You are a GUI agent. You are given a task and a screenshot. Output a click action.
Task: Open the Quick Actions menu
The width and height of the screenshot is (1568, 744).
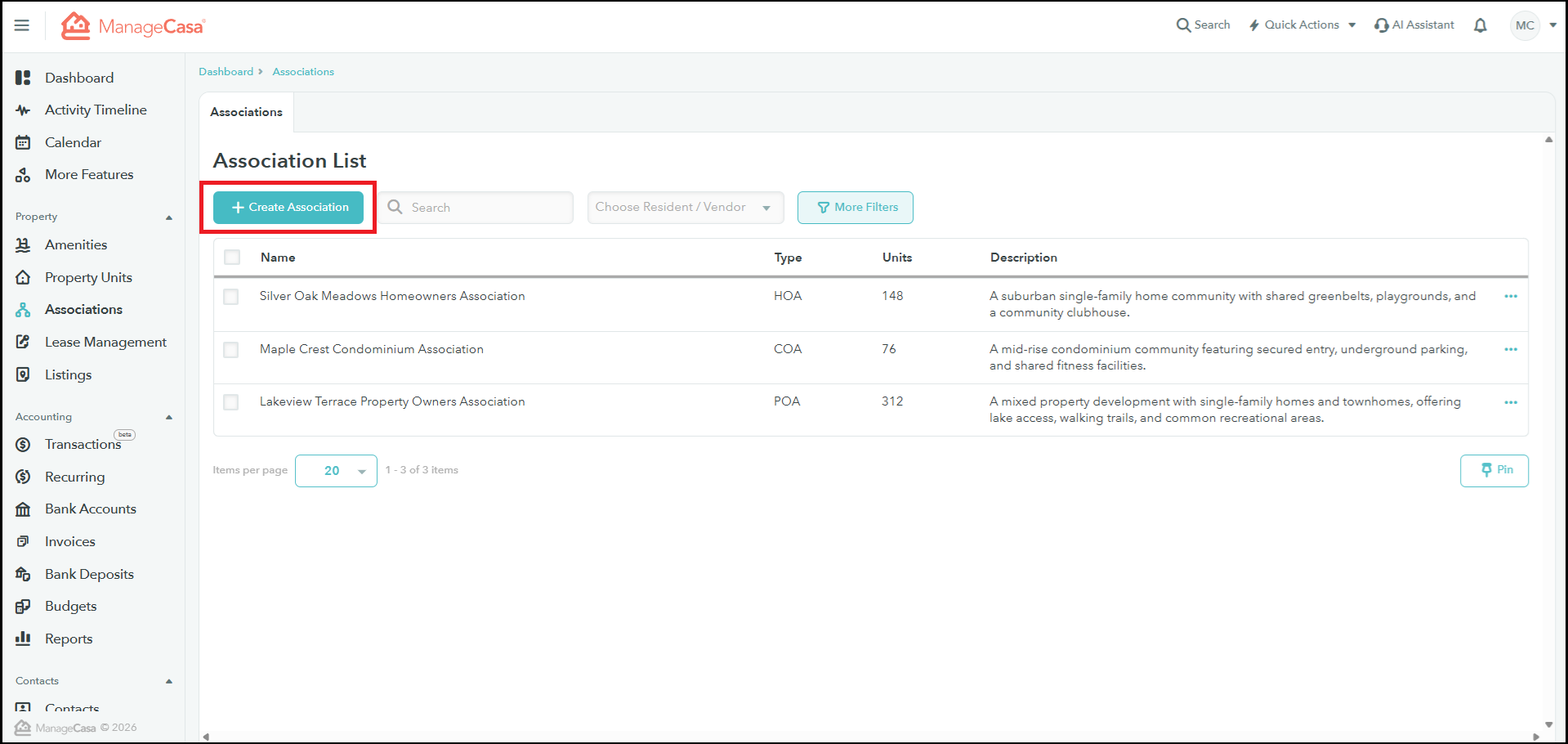(1302, 25)
